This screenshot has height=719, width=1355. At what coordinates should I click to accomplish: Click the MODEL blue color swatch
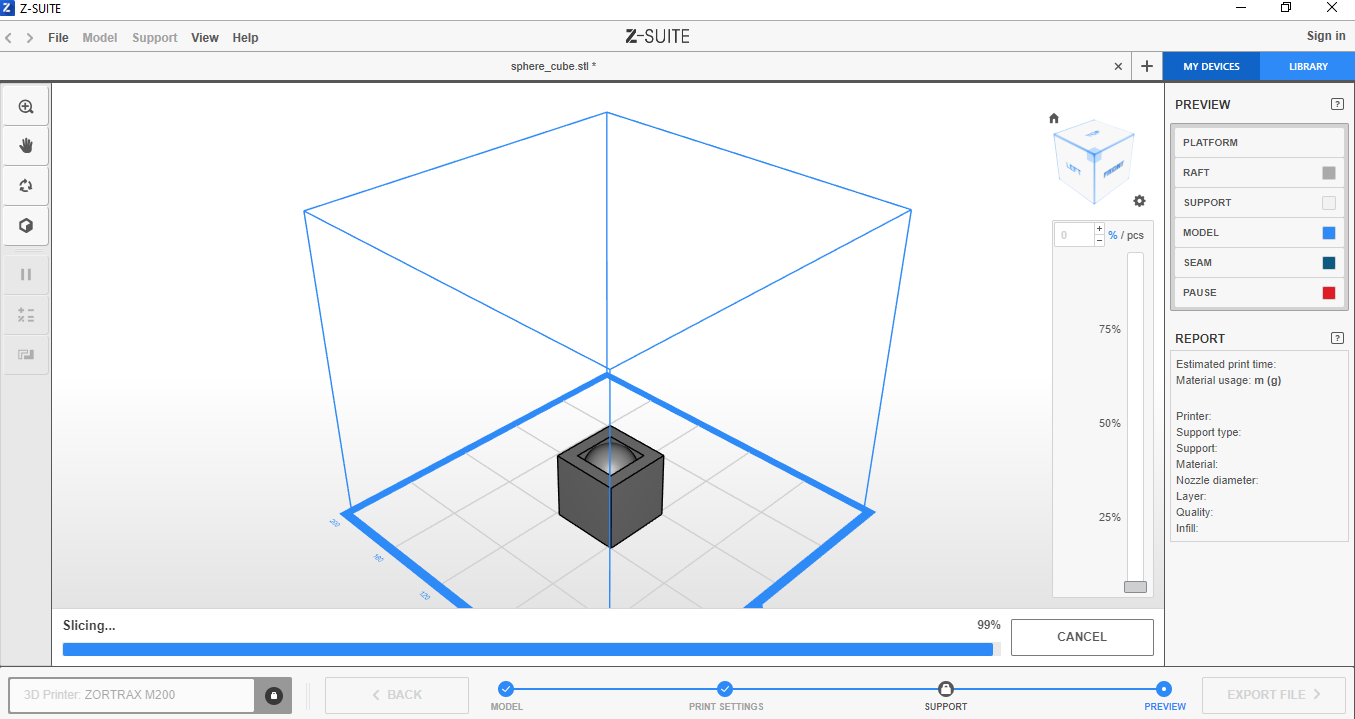point(1329,233)
